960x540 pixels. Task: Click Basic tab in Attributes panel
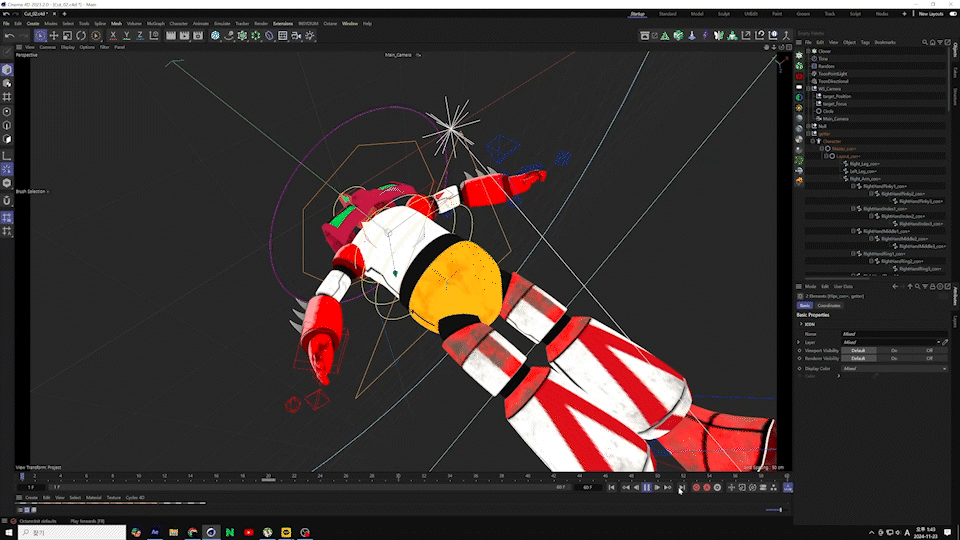pyautogui.click(x=804, y=306)
